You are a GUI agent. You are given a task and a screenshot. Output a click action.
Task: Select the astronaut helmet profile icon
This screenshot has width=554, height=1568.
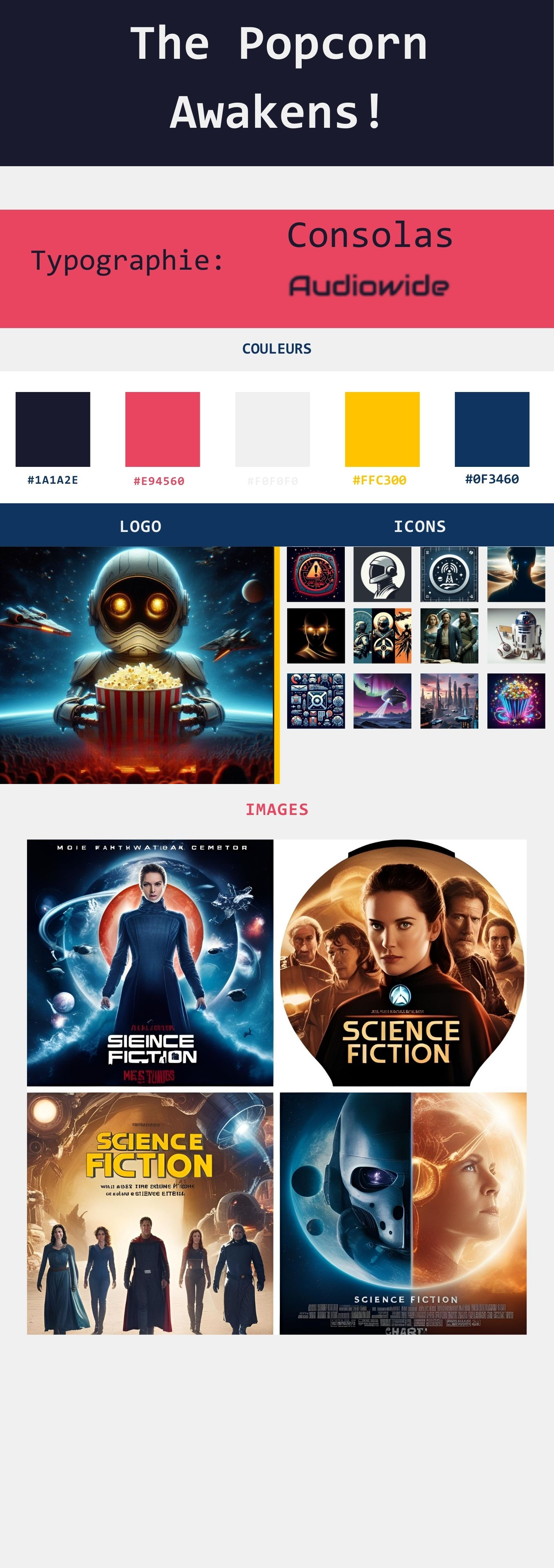[x=382, y=574]
